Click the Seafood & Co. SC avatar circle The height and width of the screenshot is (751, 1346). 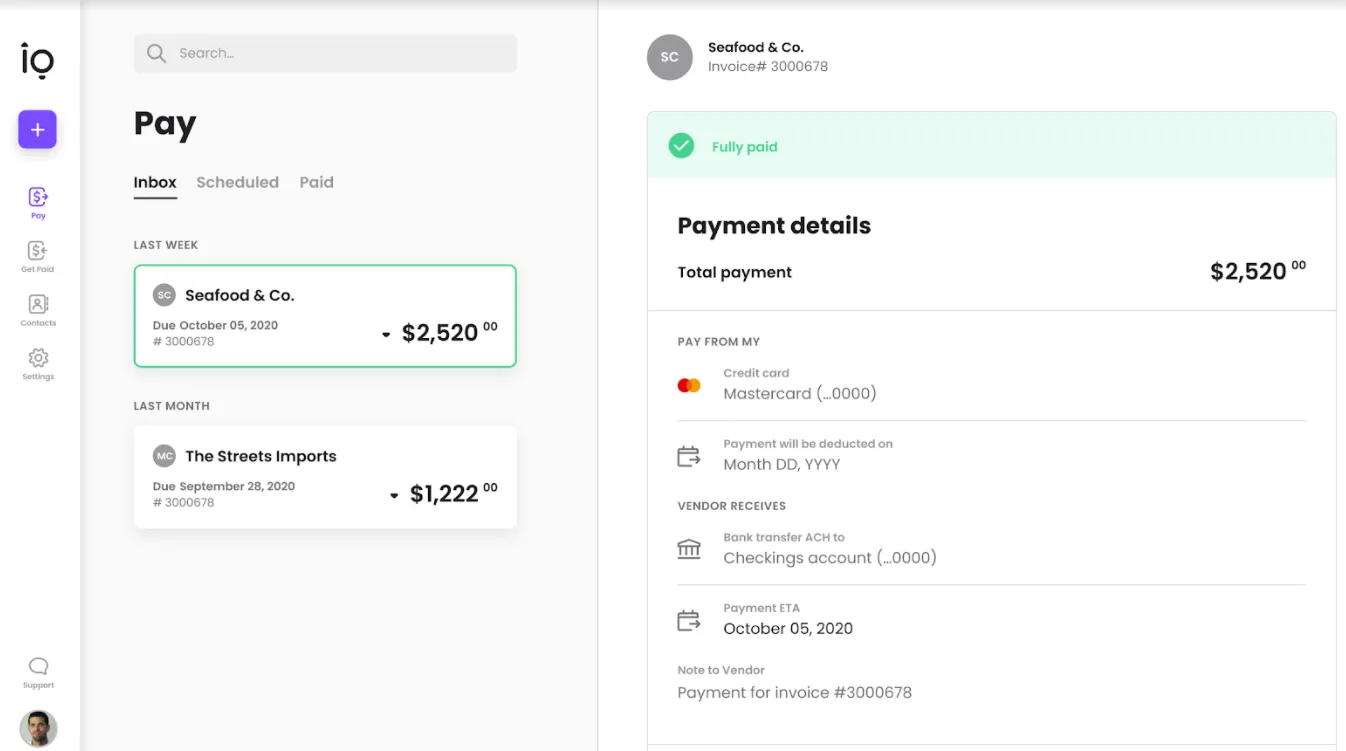[x=163, y=294]
